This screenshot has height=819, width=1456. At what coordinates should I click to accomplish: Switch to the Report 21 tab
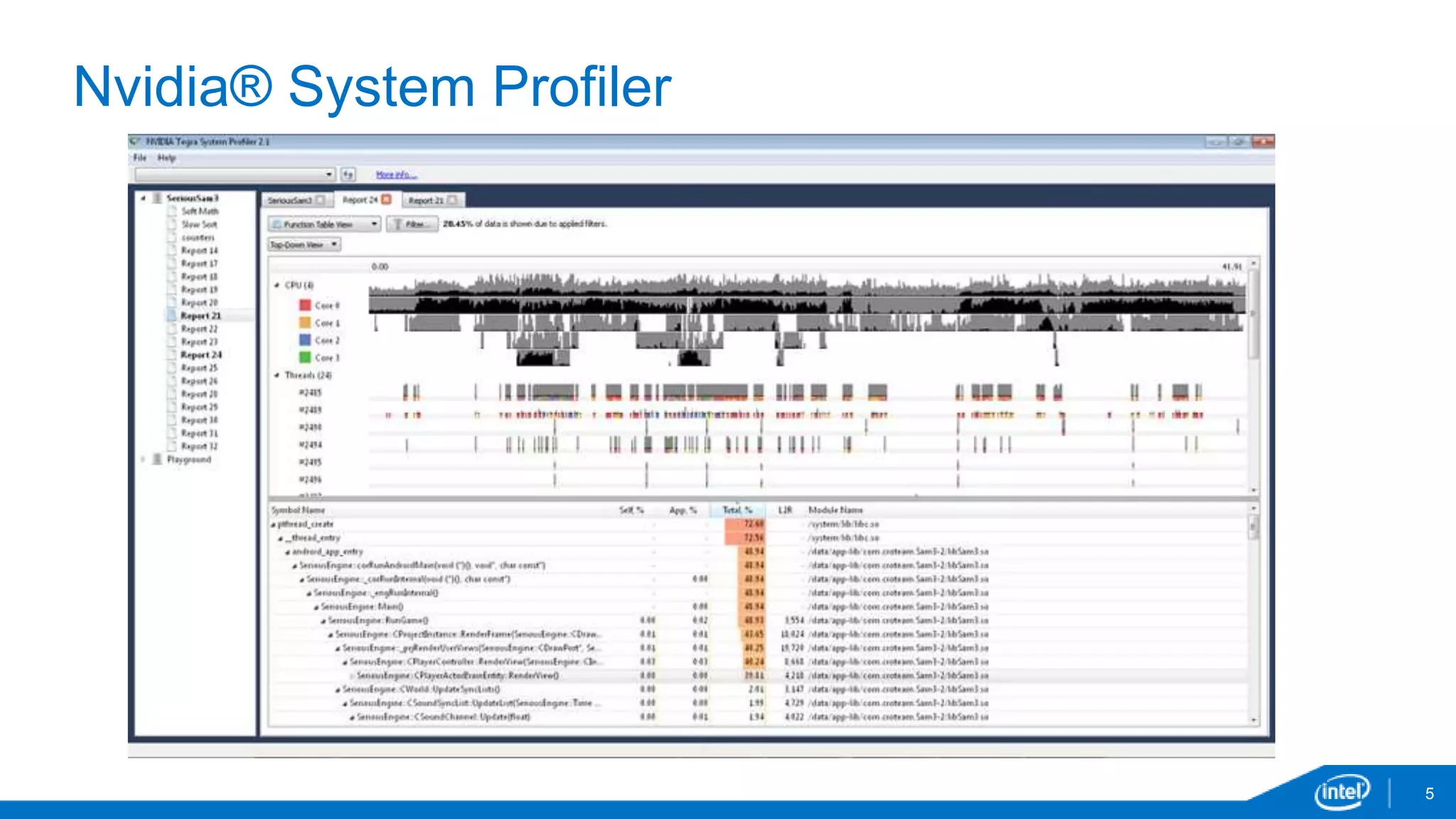[x=425, y=200]
